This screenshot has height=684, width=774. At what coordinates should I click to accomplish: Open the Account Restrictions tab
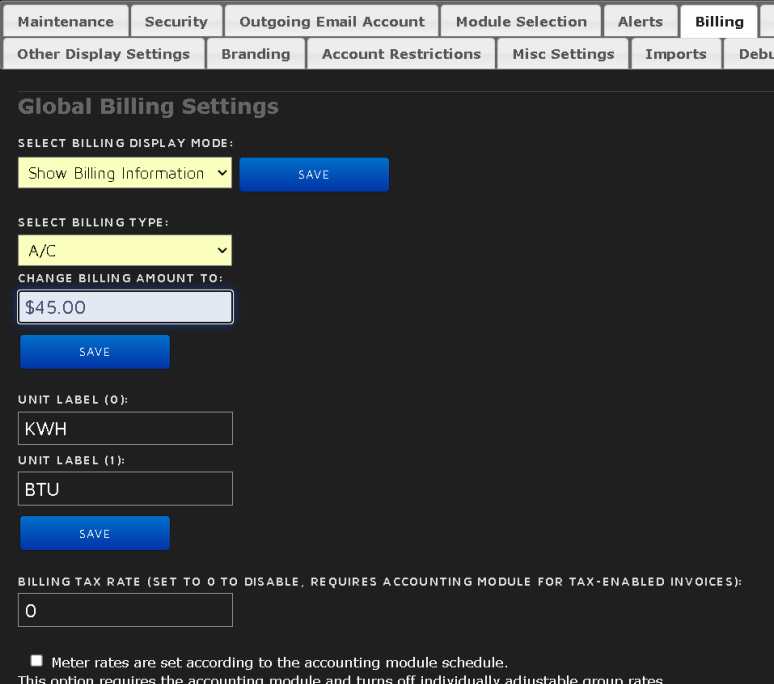[x=401, y=54]
